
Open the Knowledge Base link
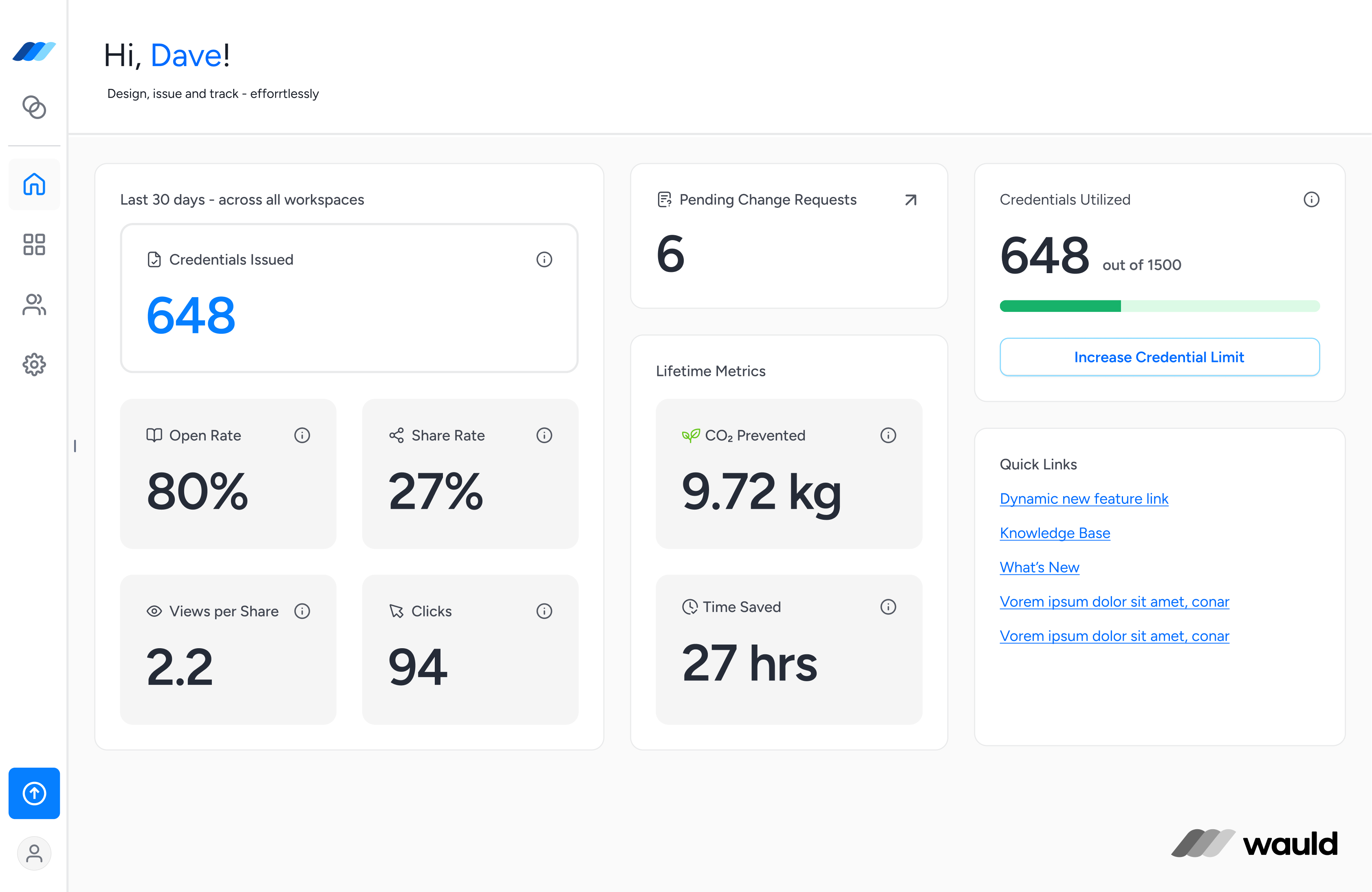(1054, 533)
